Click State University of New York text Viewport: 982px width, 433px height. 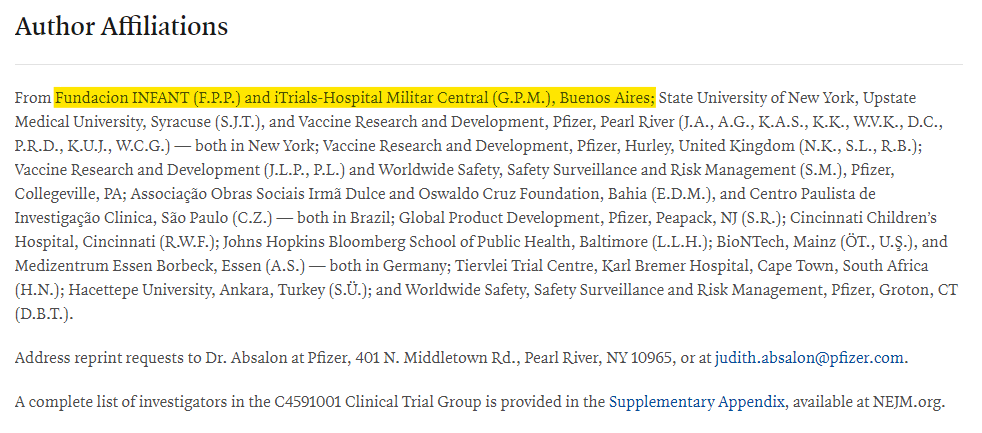tap(756, 98)
